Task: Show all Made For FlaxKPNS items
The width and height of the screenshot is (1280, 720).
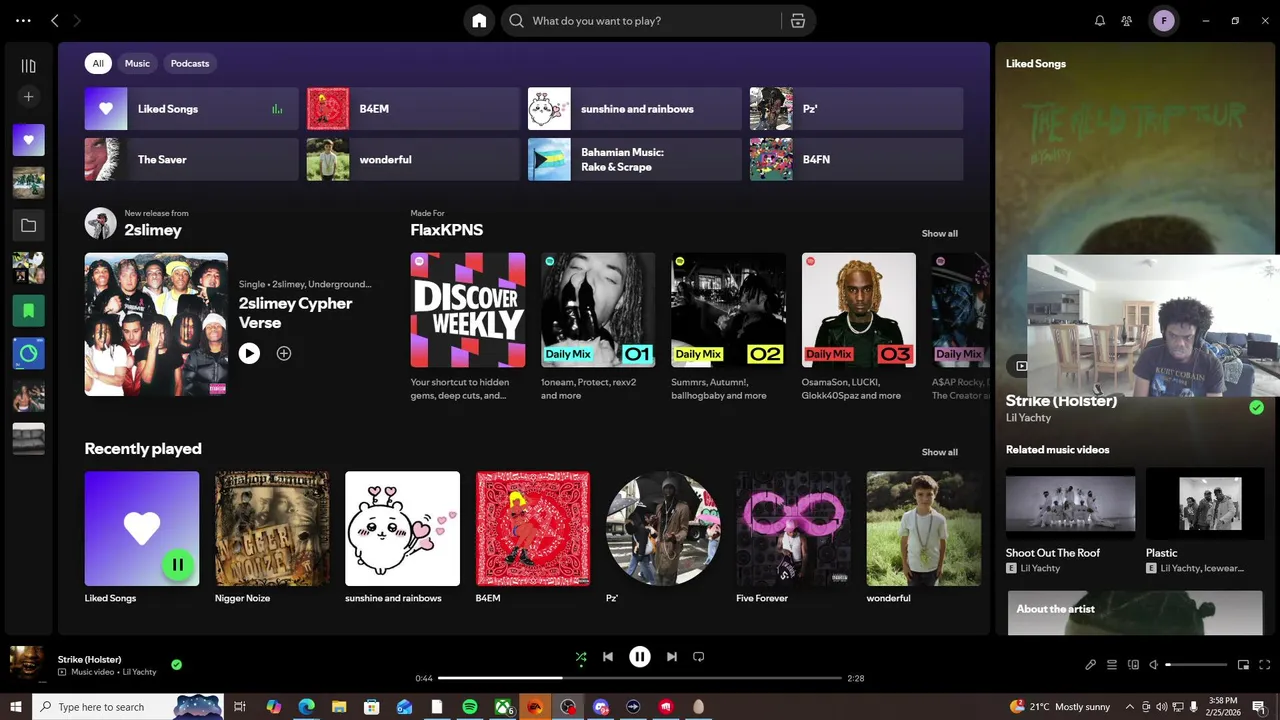Action: [939, 233]
